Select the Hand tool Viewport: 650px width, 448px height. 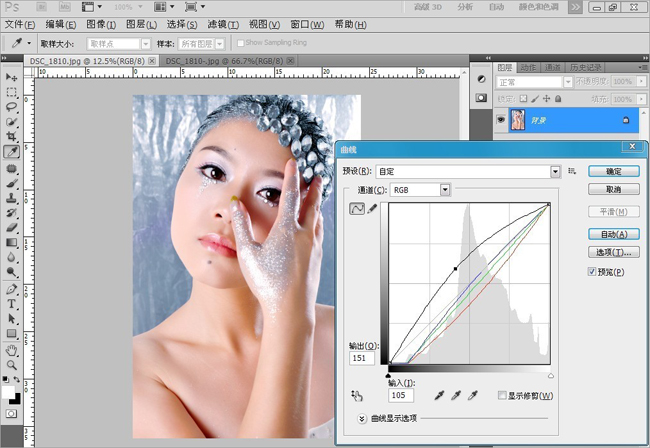pyautogui.click(x=12, y=351)
